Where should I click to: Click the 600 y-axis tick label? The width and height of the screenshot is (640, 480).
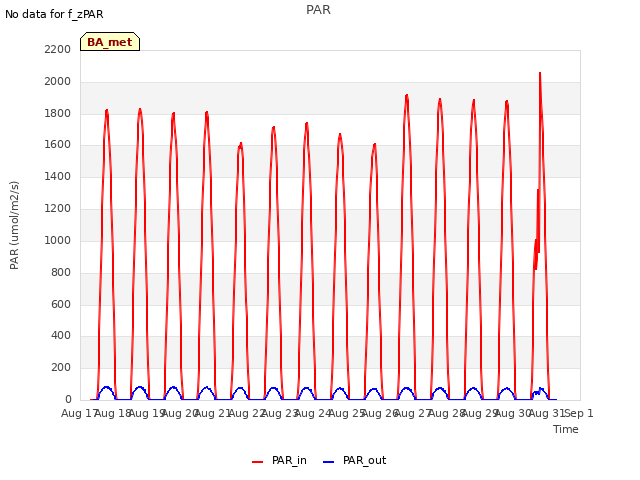tap(61, 304)
